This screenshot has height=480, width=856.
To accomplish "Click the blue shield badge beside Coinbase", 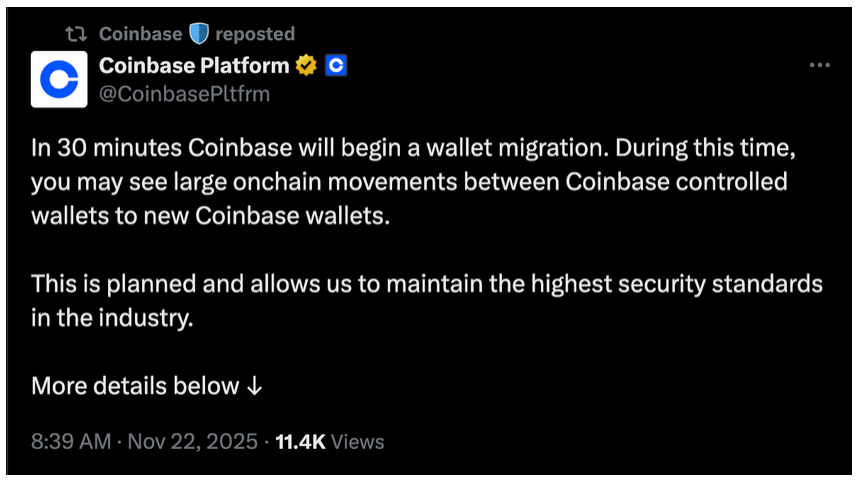I will pyautogui.click(x=198, y=34).
